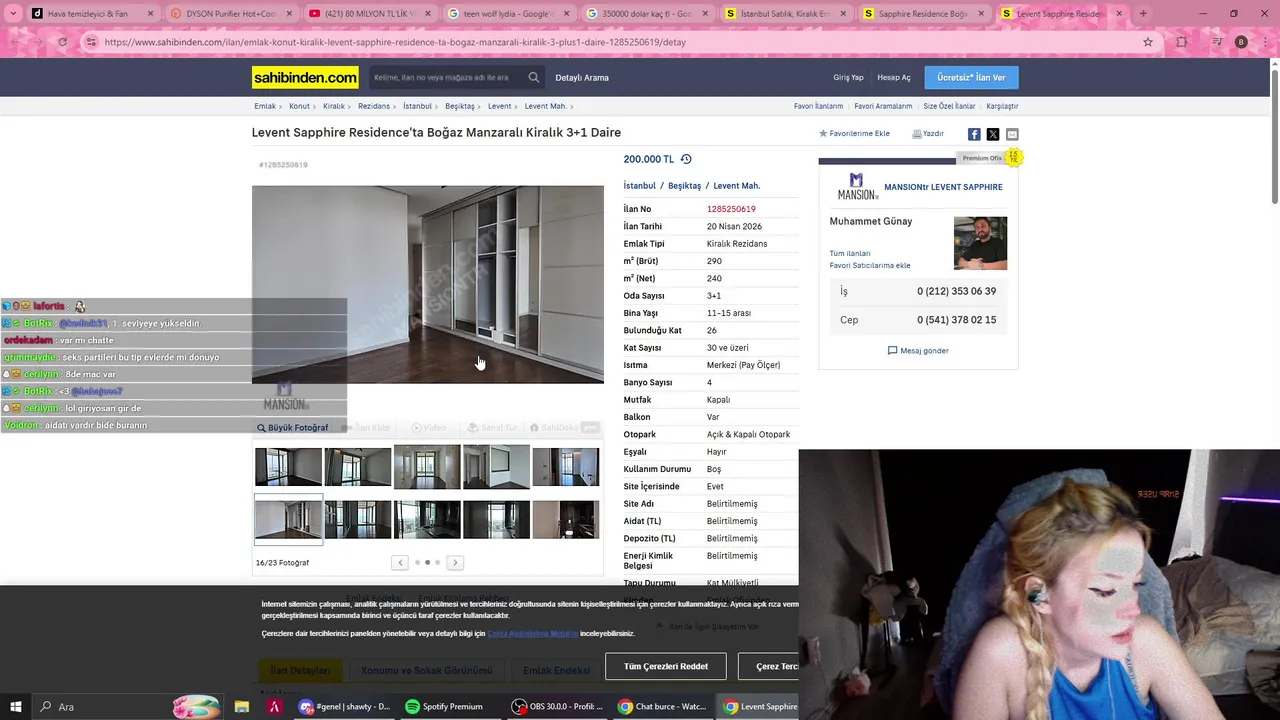Click Karşılaştır link

pos(1002,106)
